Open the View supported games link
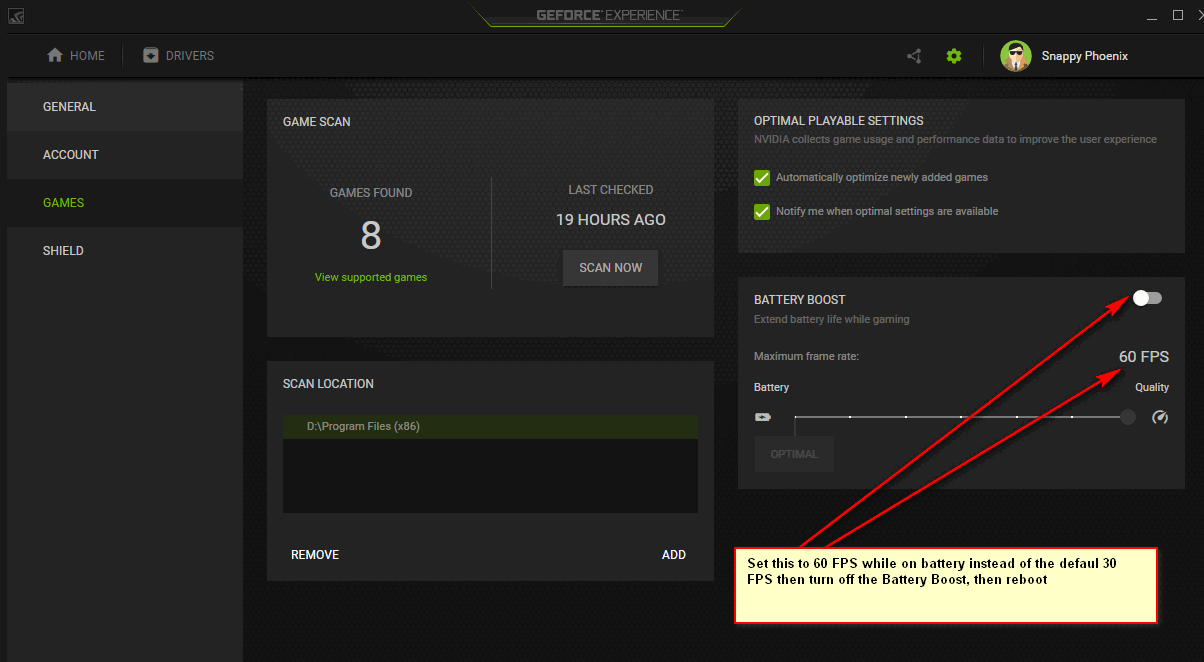The image size is (1204, 662). coord(371,277)
